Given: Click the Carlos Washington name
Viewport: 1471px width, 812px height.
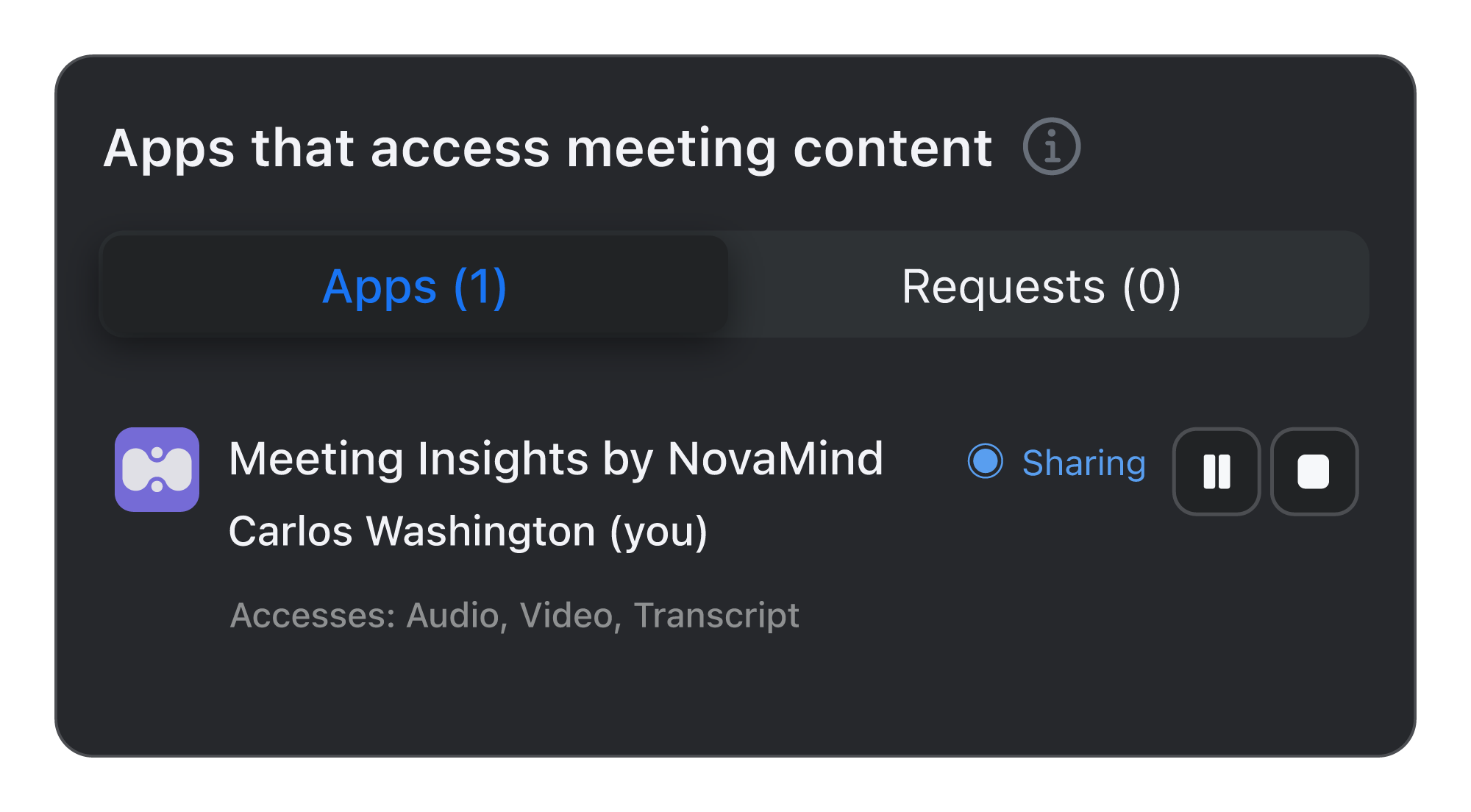Looking at the screenshot, I should (412, 531).
